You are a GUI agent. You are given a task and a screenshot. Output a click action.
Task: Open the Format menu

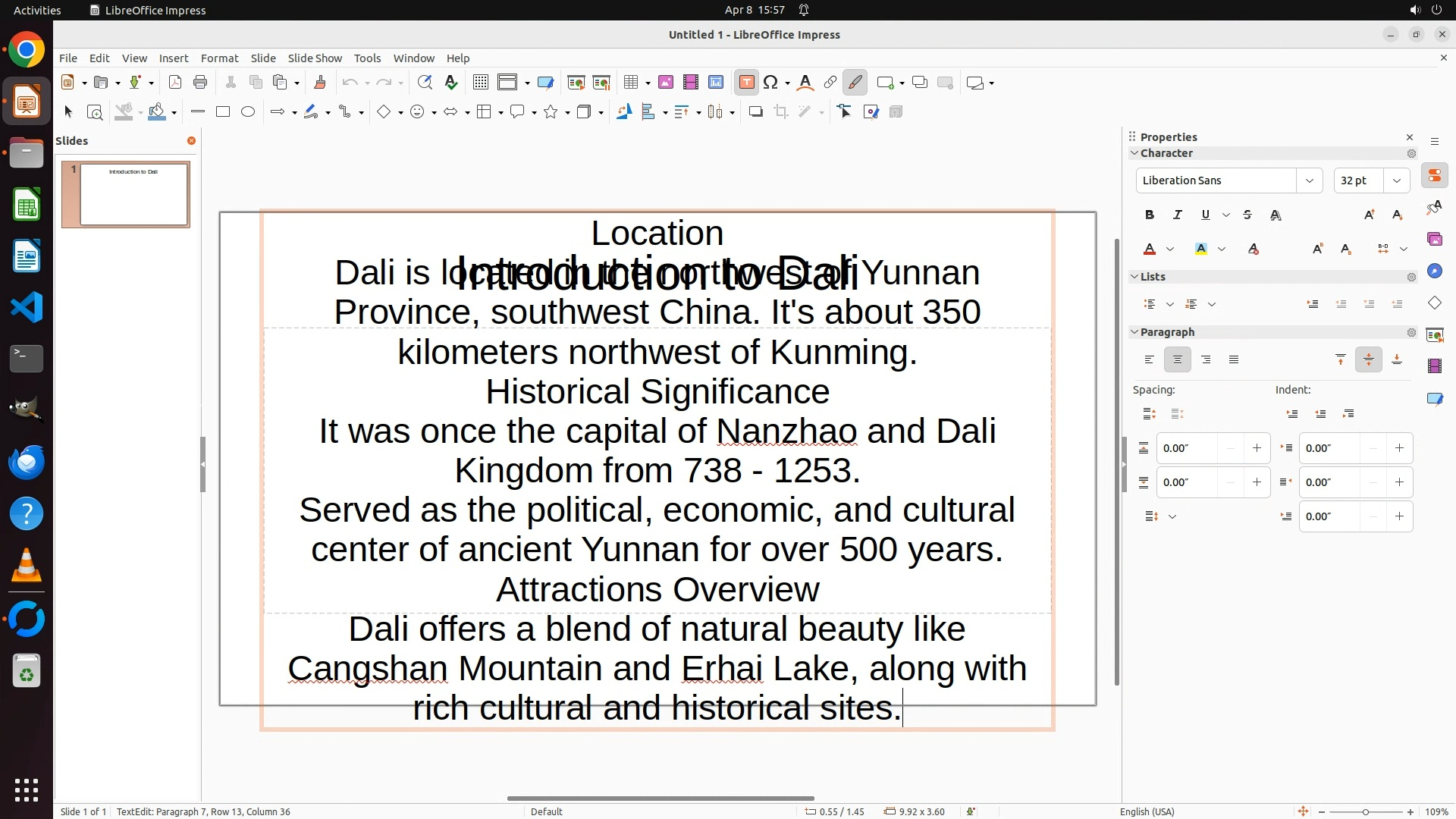pyautogui.click(x=219, y=58)
